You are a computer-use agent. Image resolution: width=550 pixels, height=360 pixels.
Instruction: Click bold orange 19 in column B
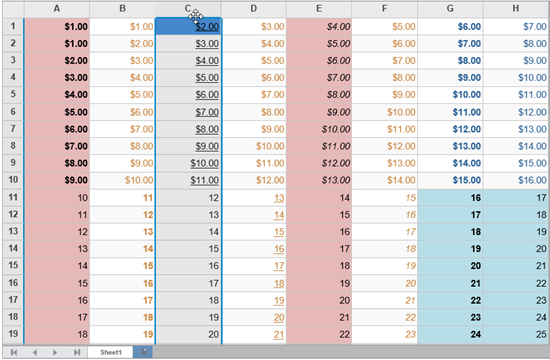point(148,334)
